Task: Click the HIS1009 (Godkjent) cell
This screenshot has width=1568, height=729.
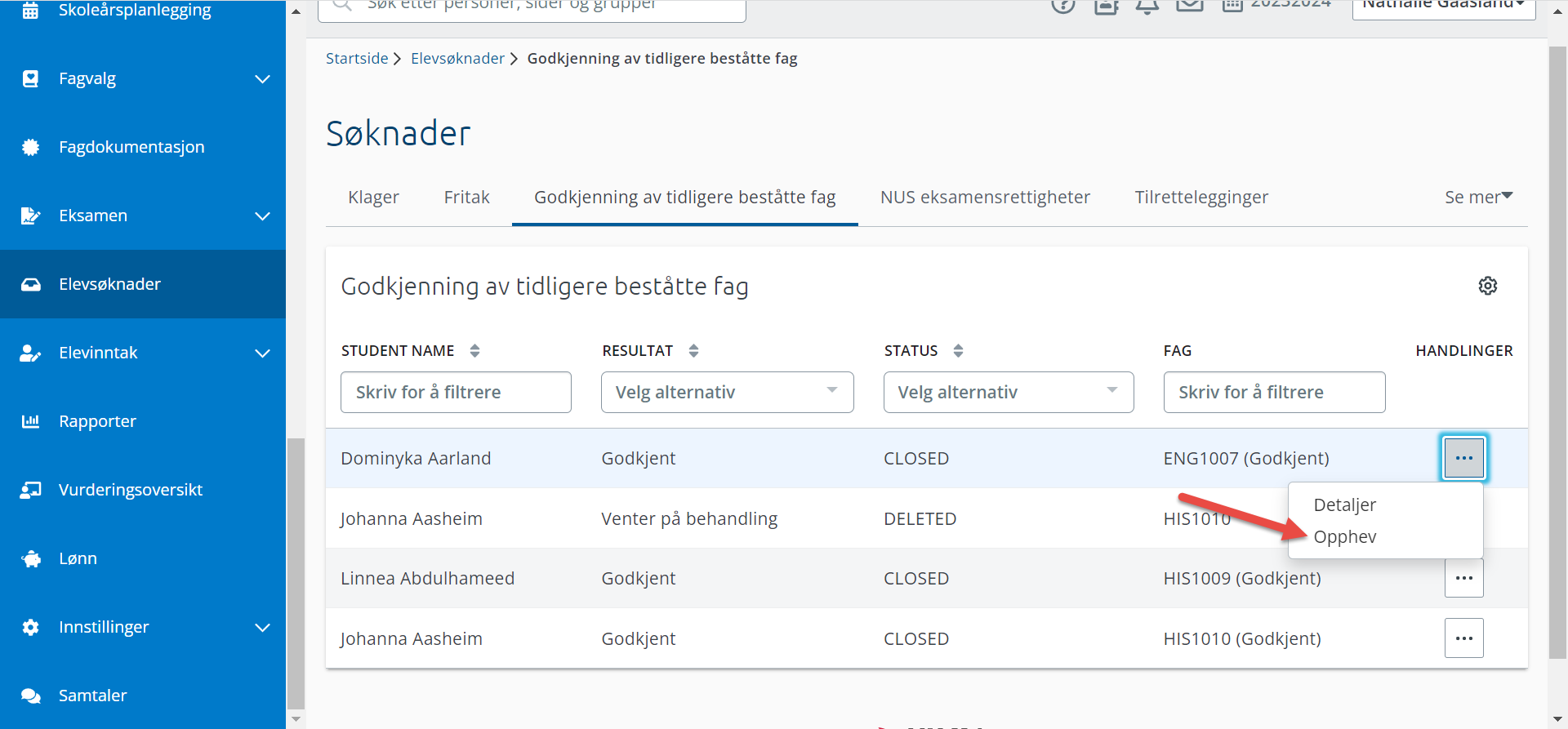Action: pos(1242,578)
